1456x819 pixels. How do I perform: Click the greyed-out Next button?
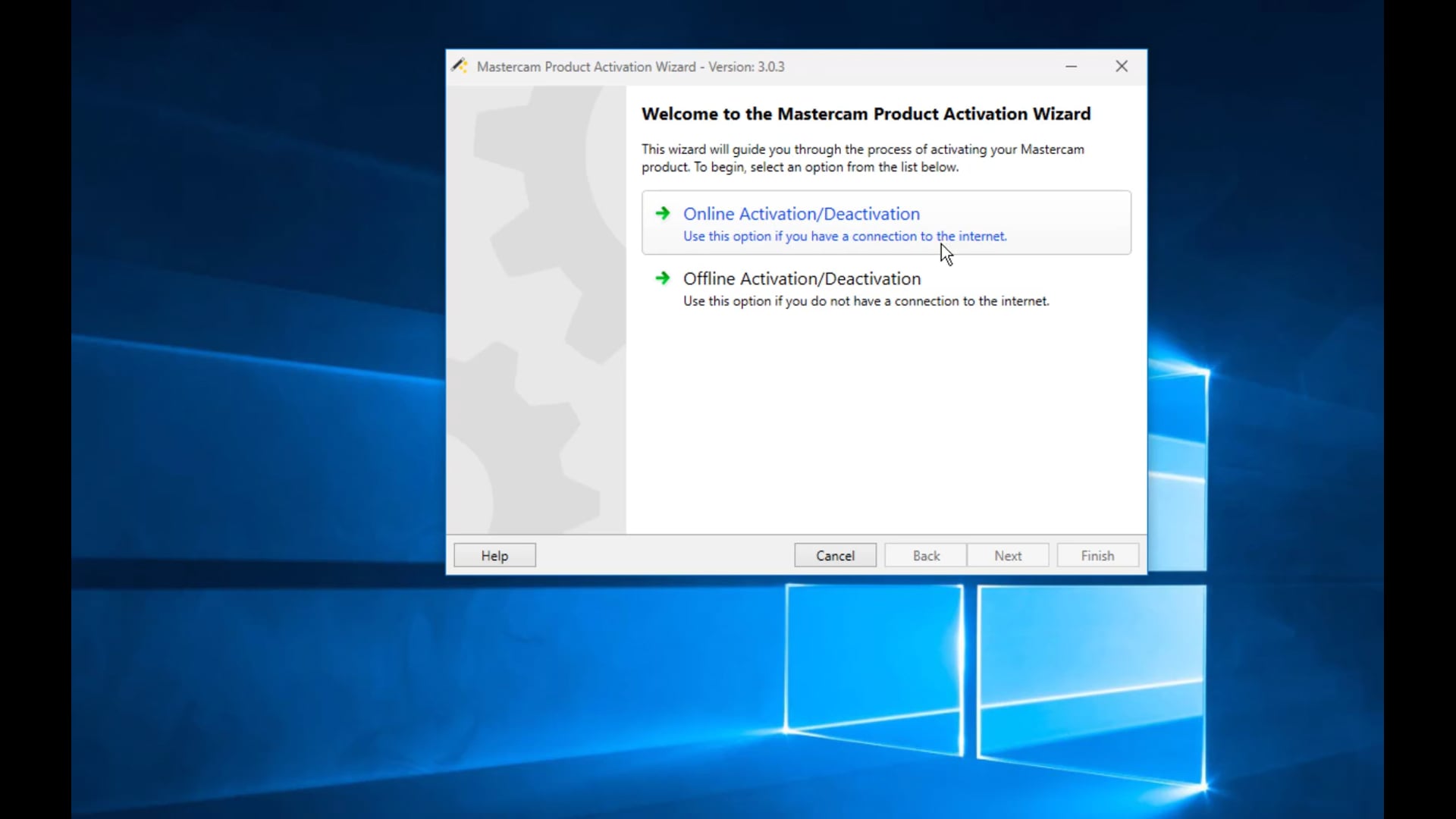pos(1008,555)
